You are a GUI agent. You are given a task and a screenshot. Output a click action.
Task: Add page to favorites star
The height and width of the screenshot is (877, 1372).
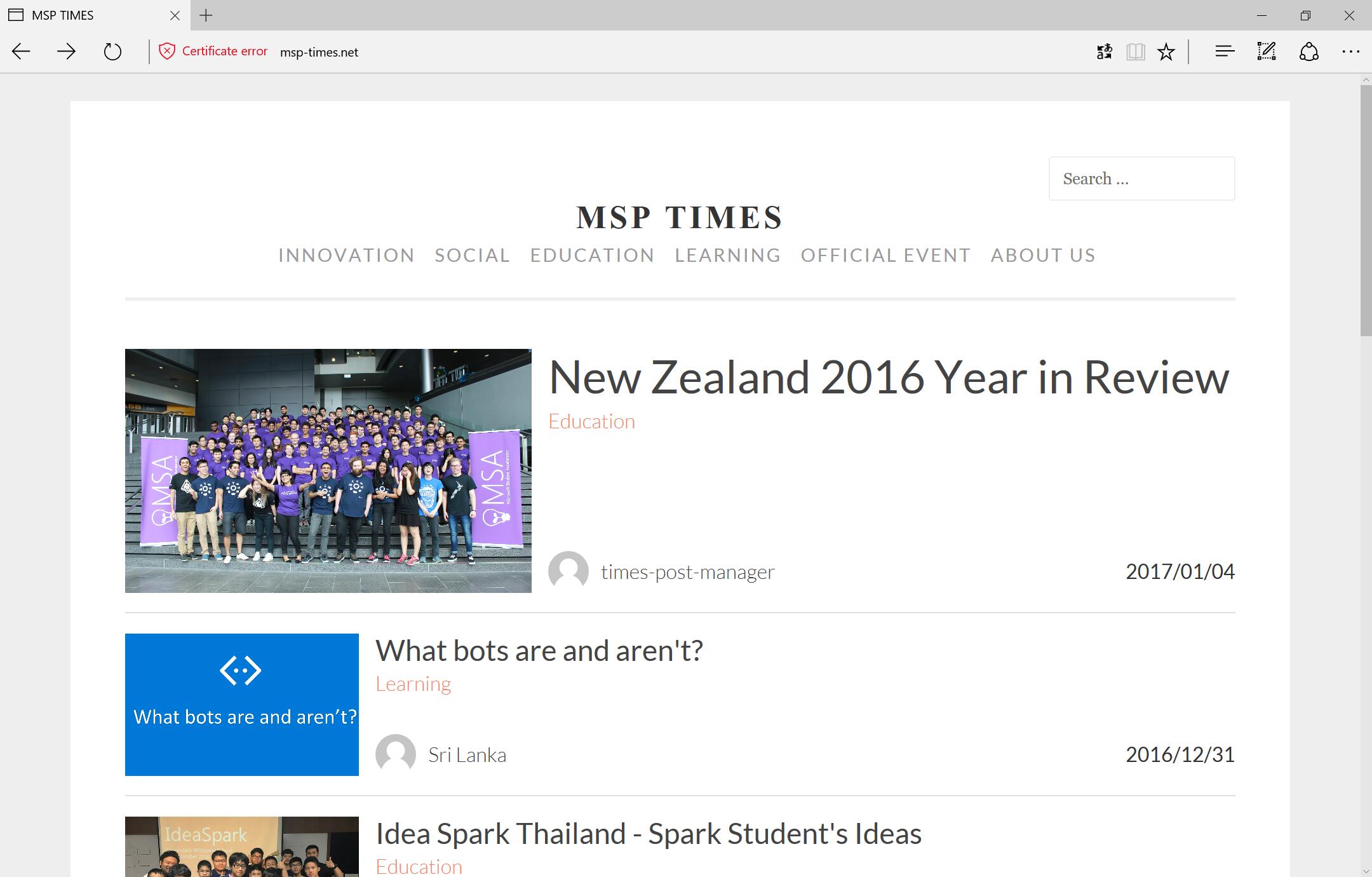click(x=1166, y=51)
